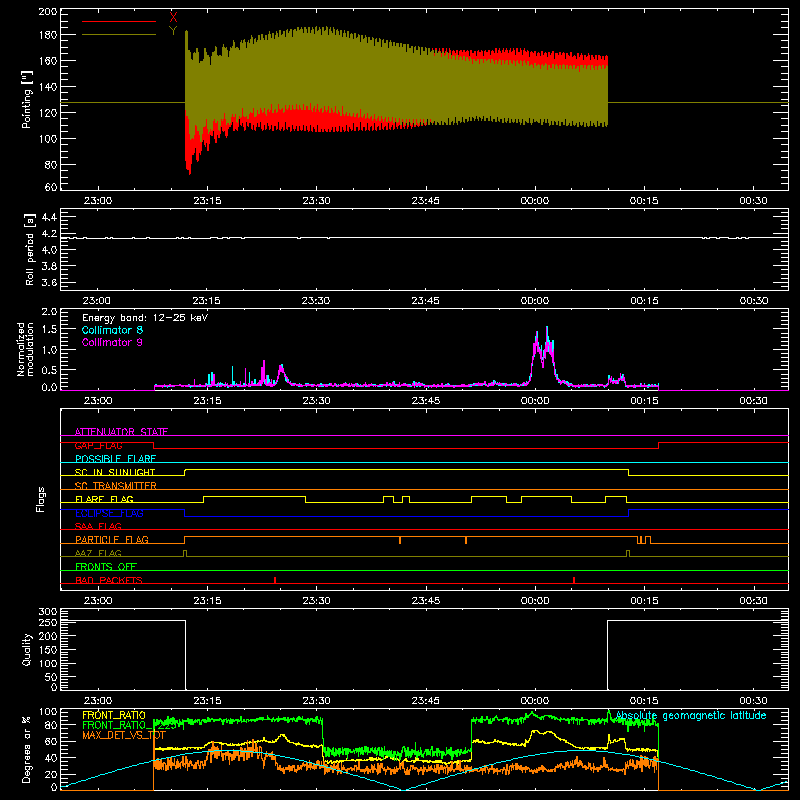Click the '60' tick on the Pointing axis

(51, 187)
